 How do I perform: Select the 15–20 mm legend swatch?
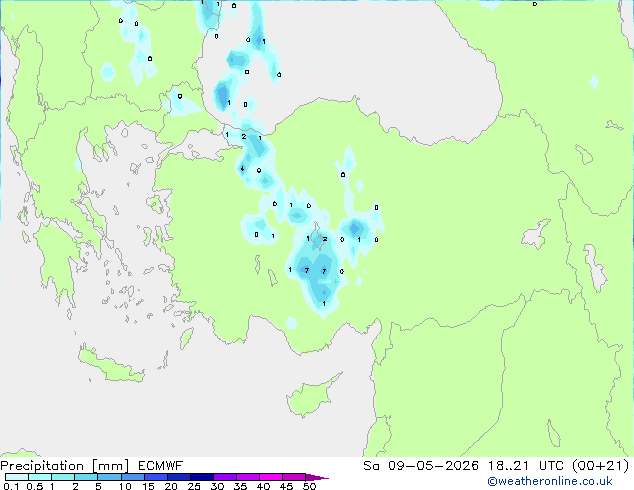tap(155, 477)
